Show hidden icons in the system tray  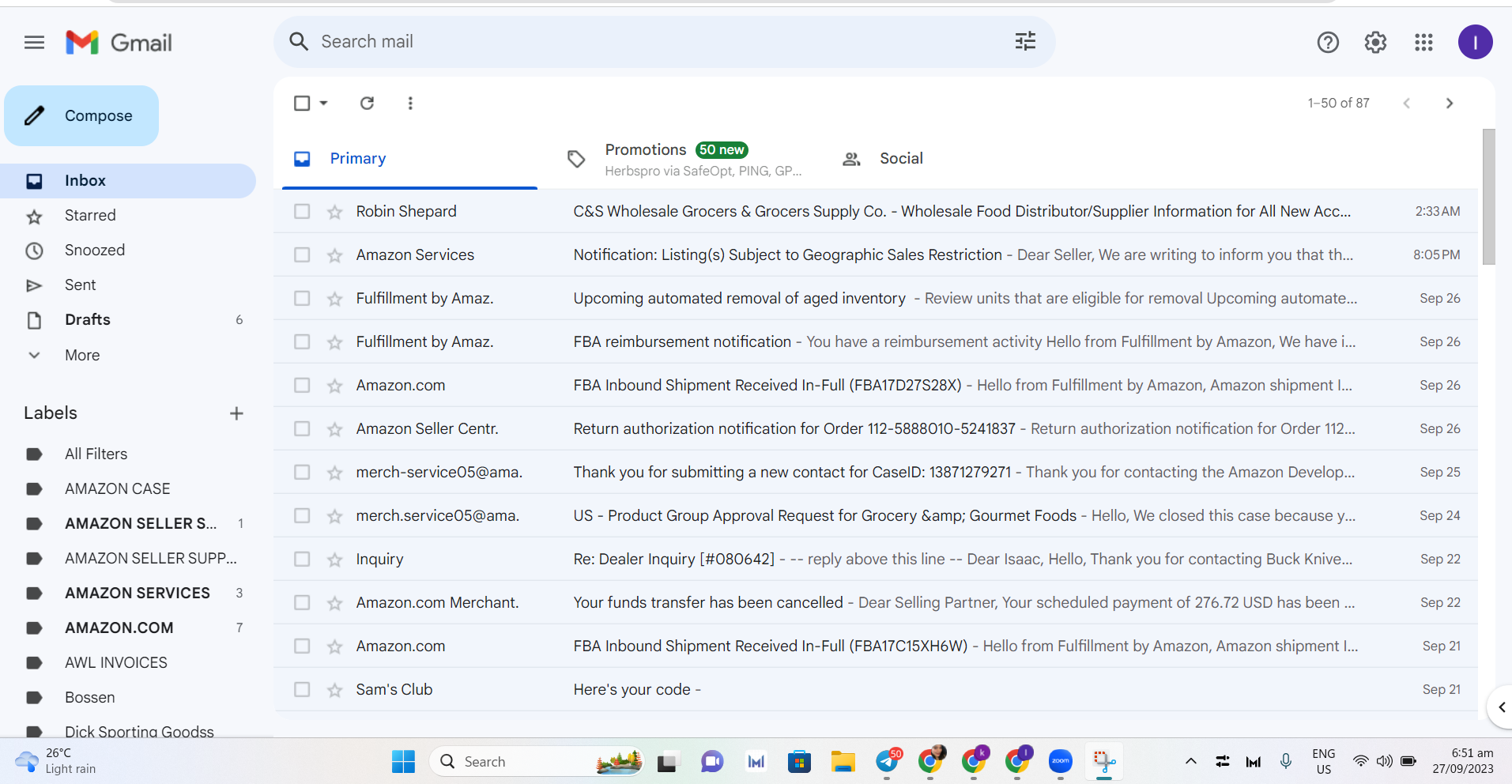pos(1190,762)
